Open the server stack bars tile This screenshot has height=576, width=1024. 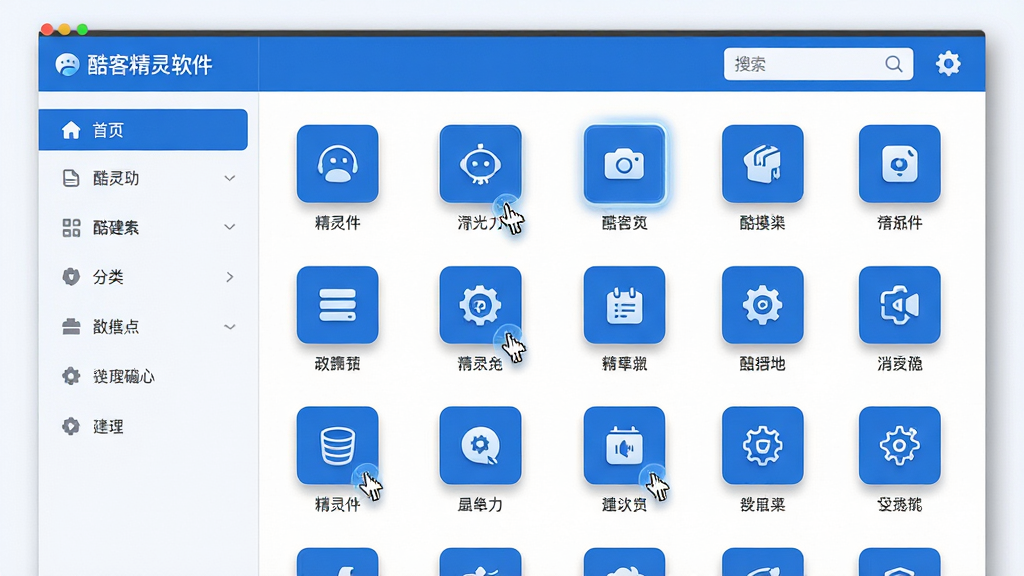[x=337, y=305]
